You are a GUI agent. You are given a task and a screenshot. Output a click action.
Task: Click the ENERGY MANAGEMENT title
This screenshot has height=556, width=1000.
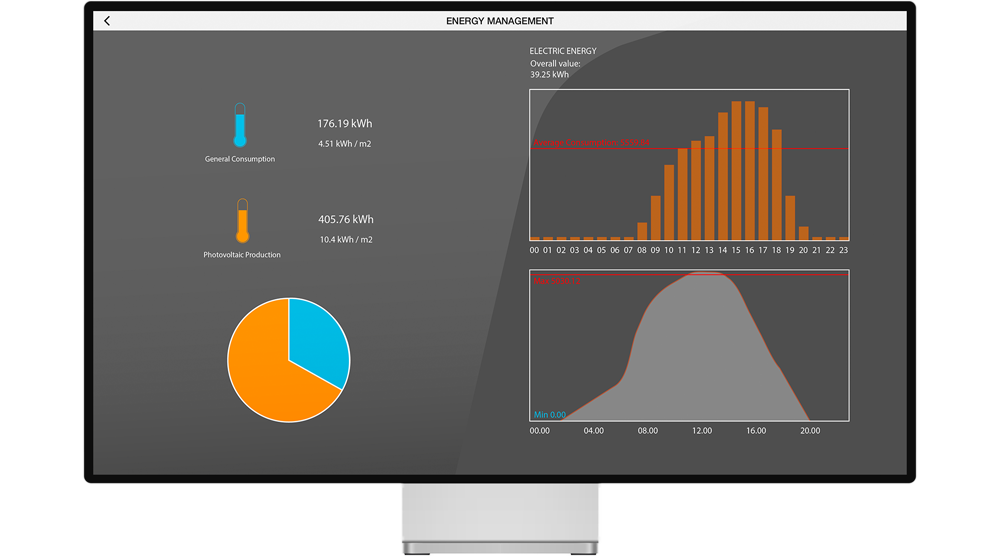point(500,21)
